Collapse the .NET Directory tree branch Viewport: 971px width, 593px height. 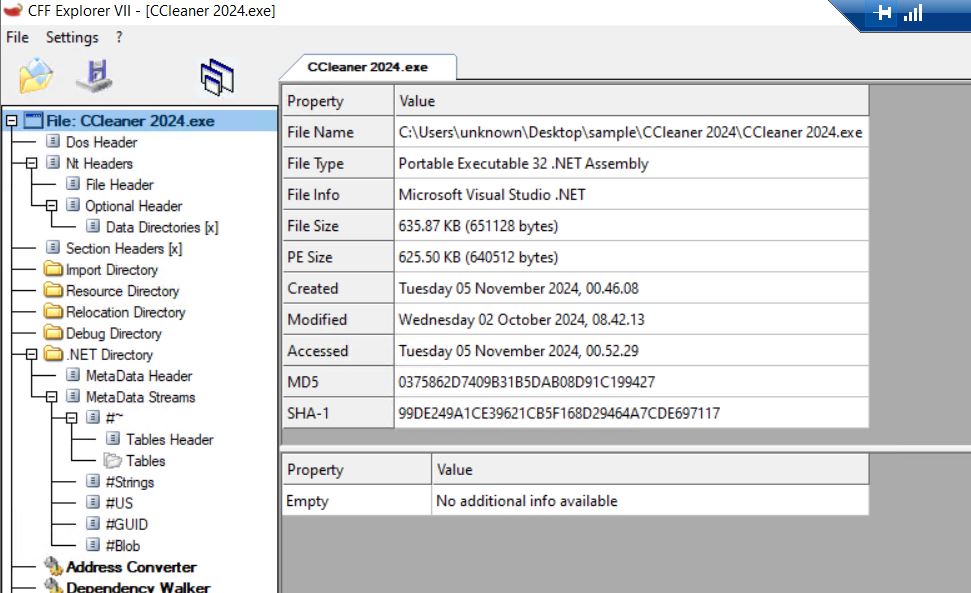pos(32,355)
